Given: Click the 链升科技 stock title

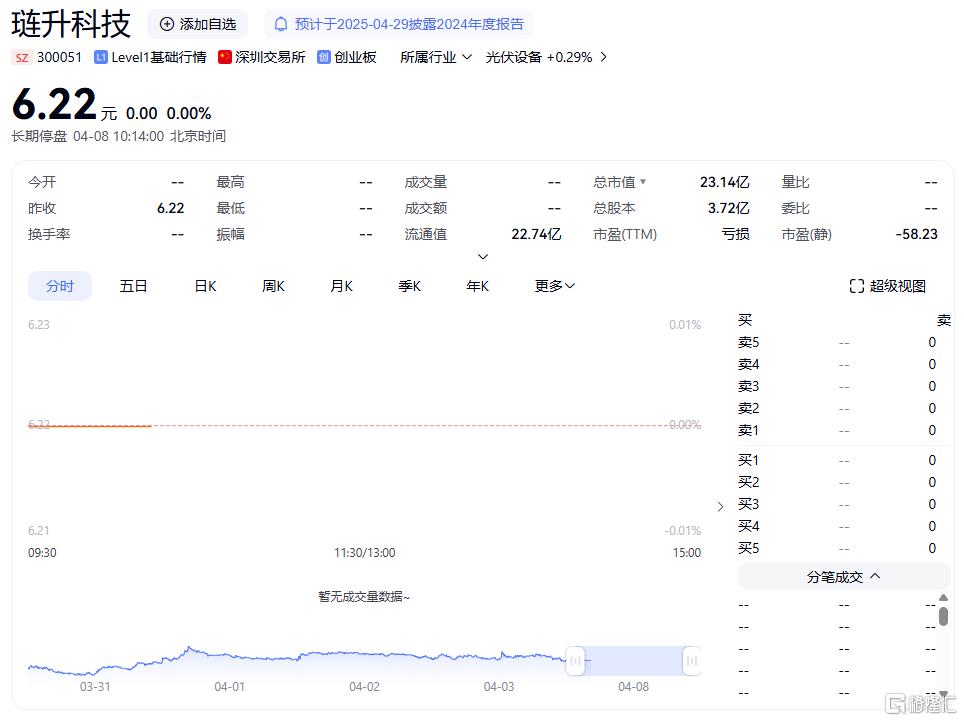Looking at the screenshot, I should pyautogui.click(x=71, y=25).
